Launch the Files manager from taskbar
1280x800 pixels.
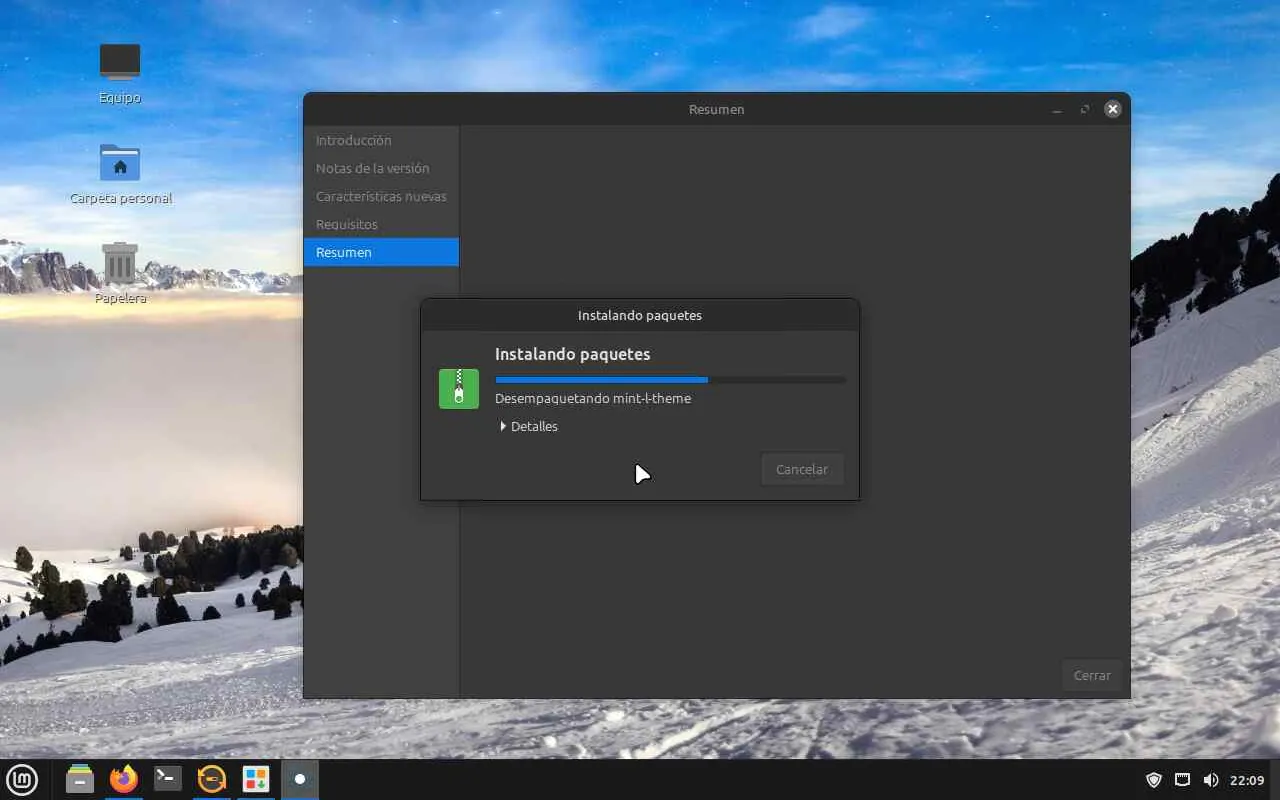(x=80, y=779)
